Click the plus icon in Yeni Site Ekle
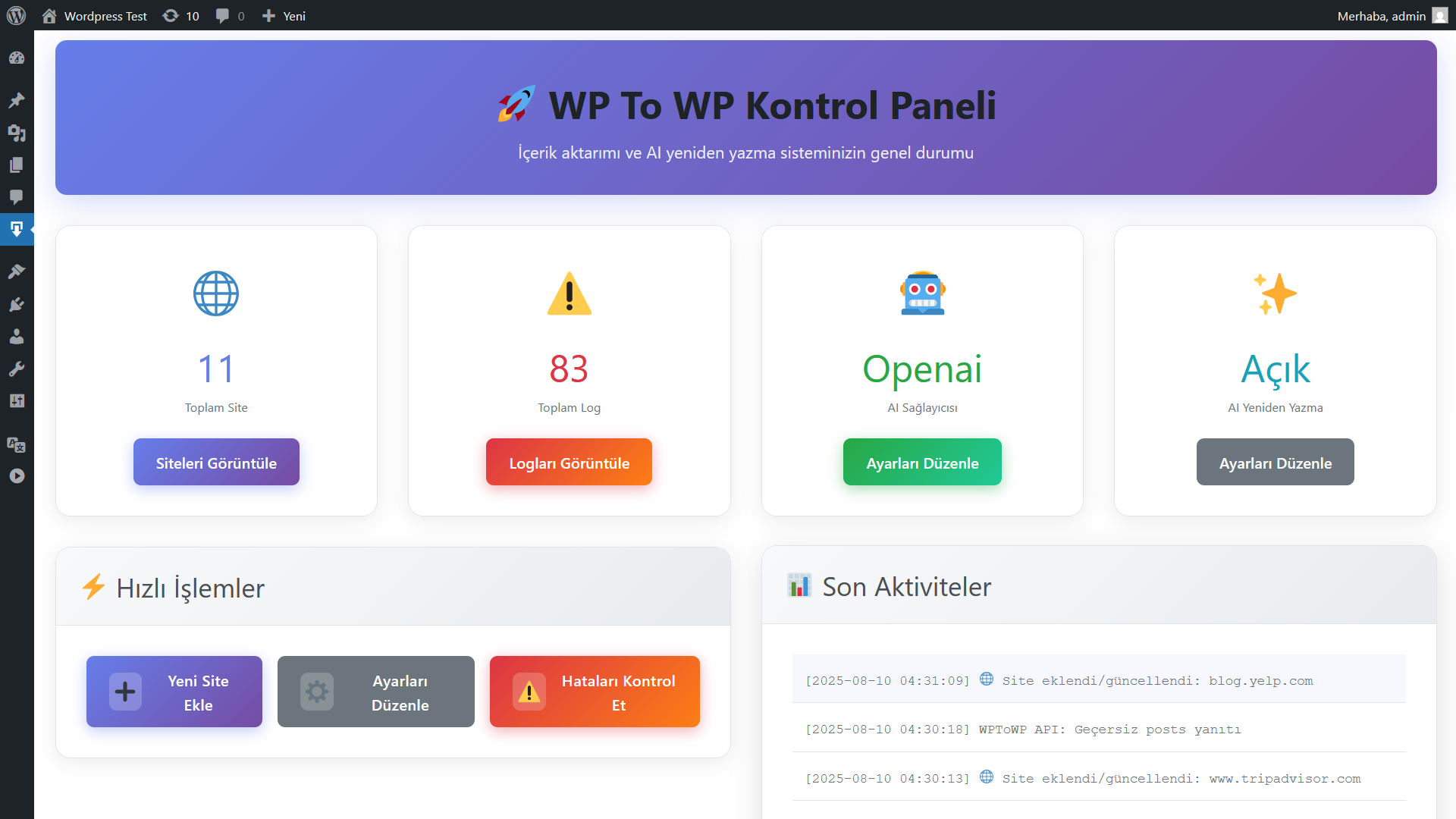The image size is (1456, 819). [x=125, y=692]
